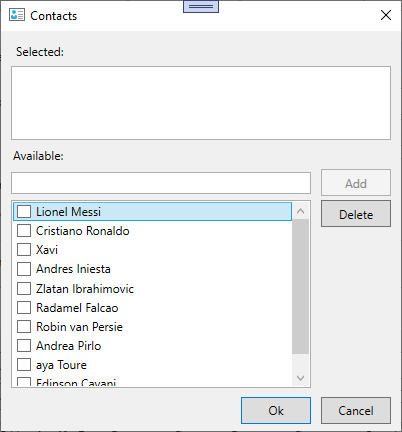This screenshot has width=402, height=432.
Task: Tick the Xavi checkbox
Action: click(x=24, y=250)
